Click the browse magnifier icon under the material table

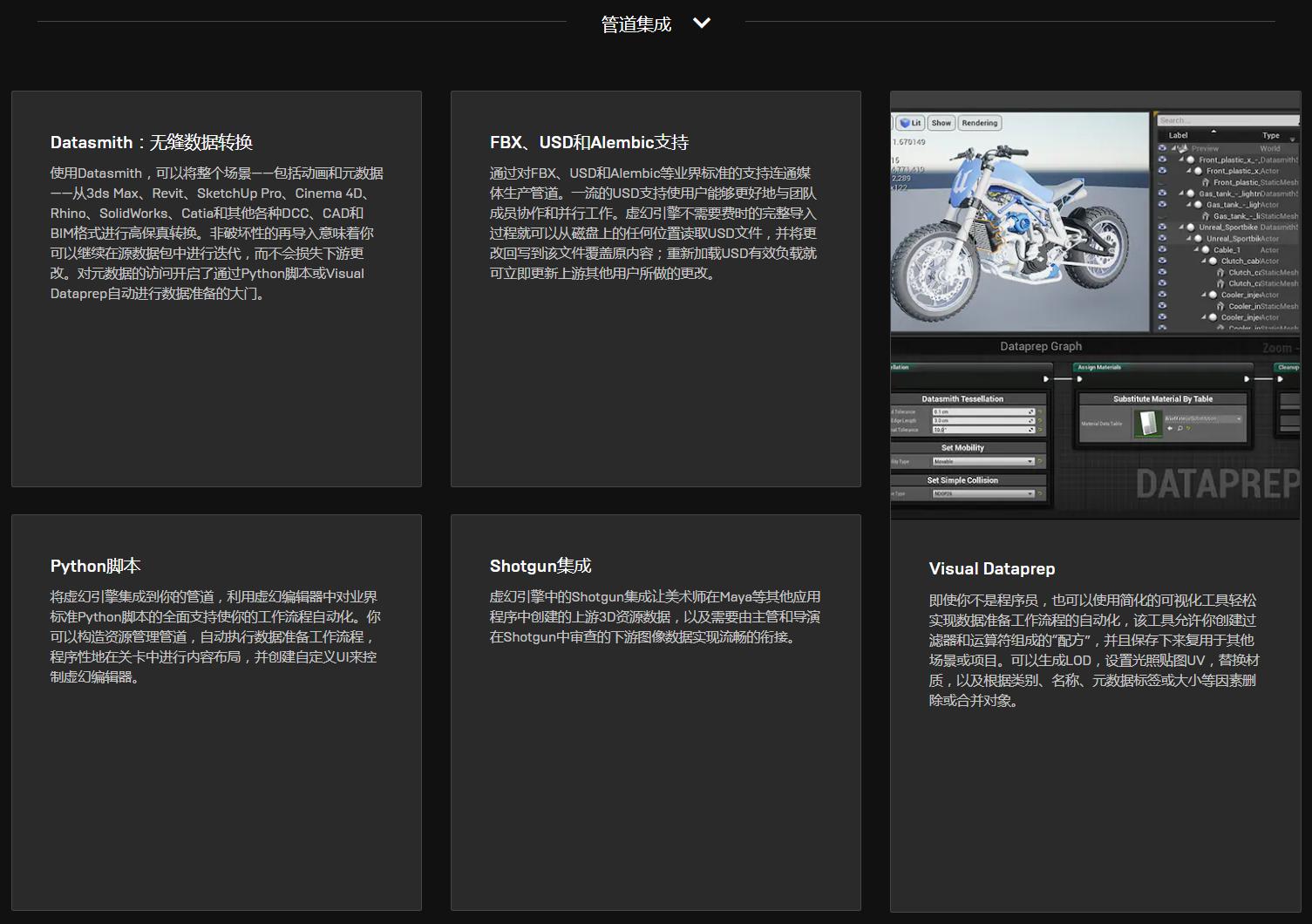coord(1179,429)
